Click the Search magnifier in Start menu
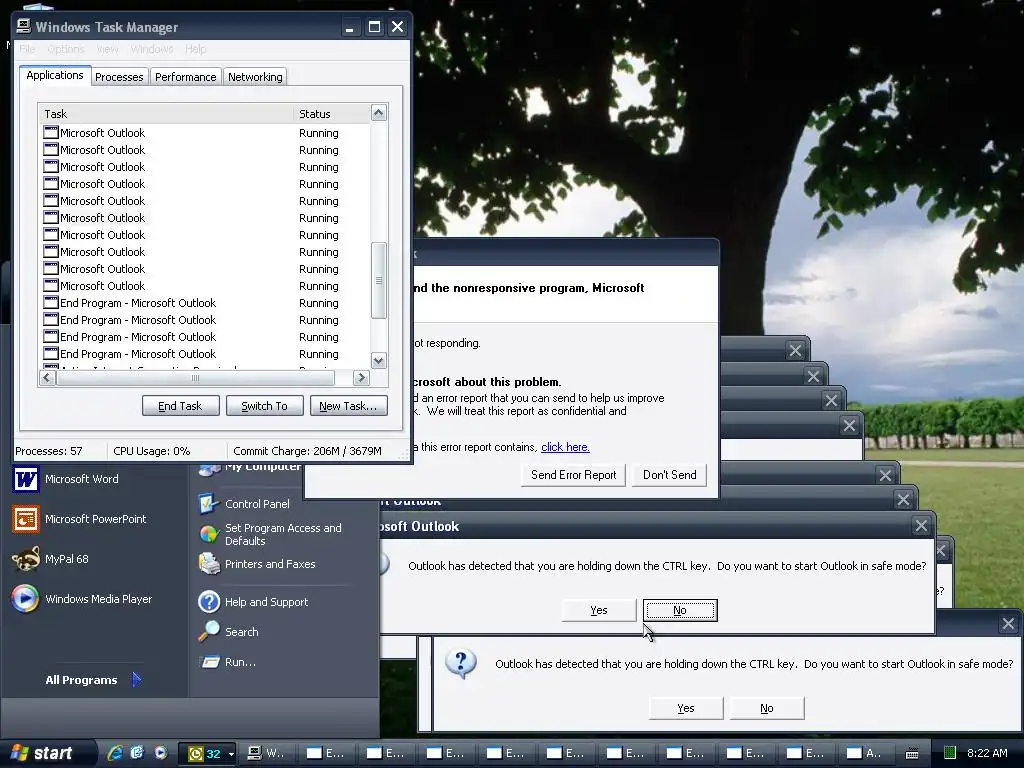This screenshot has height=768, width=1024. (x=209, y=632)
